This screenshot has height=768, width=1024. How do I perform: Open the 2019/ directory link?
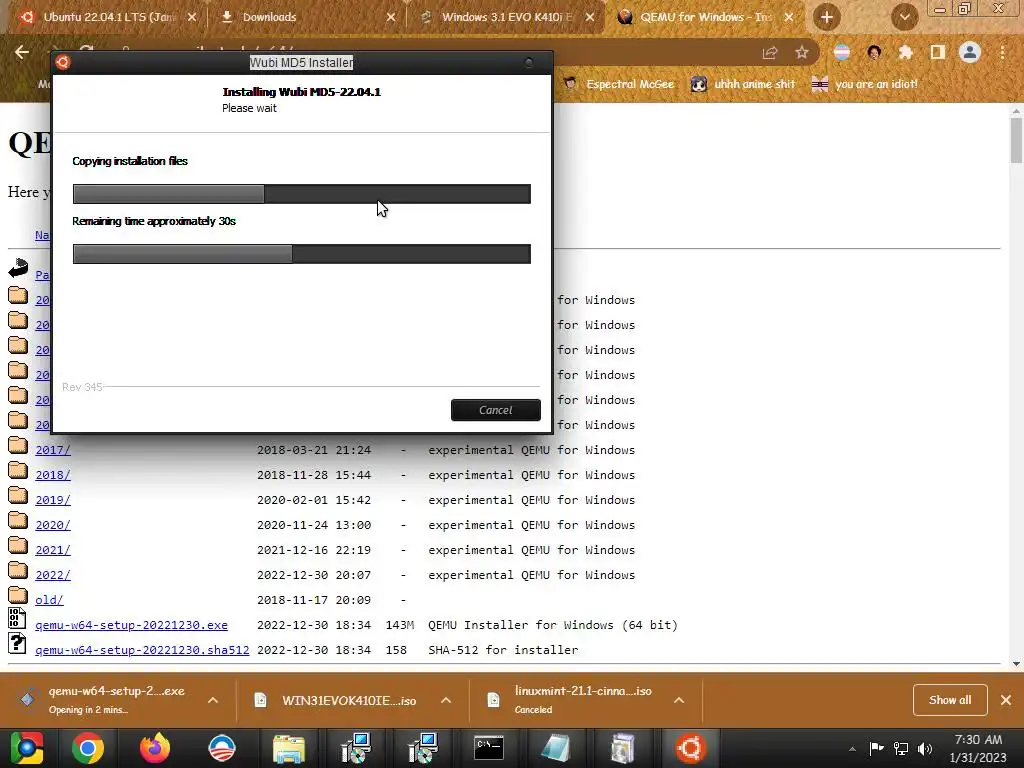(x=53, y=500)
